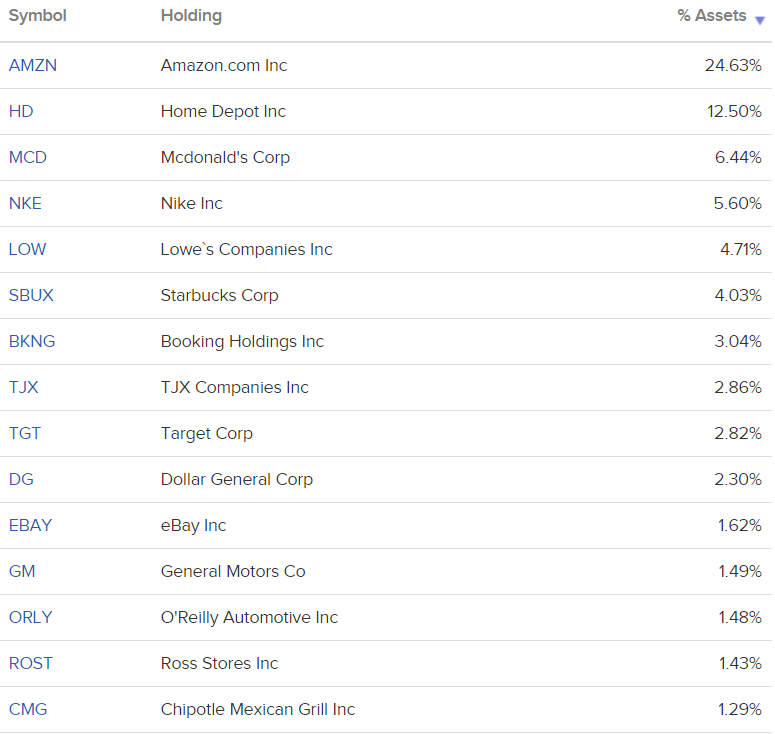
Task: Select the Amazon.com Inc holding name
Action: (224, 65)
